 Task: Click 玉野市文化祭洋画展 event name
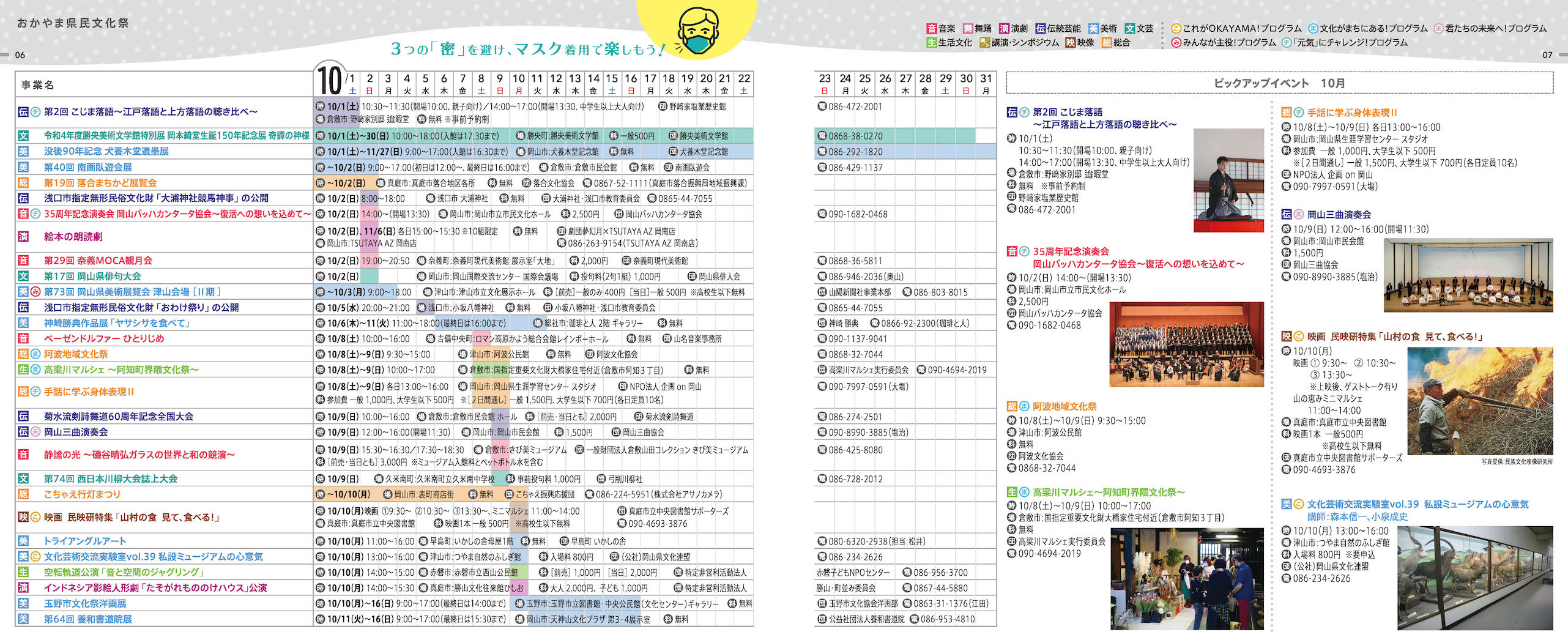85,603
